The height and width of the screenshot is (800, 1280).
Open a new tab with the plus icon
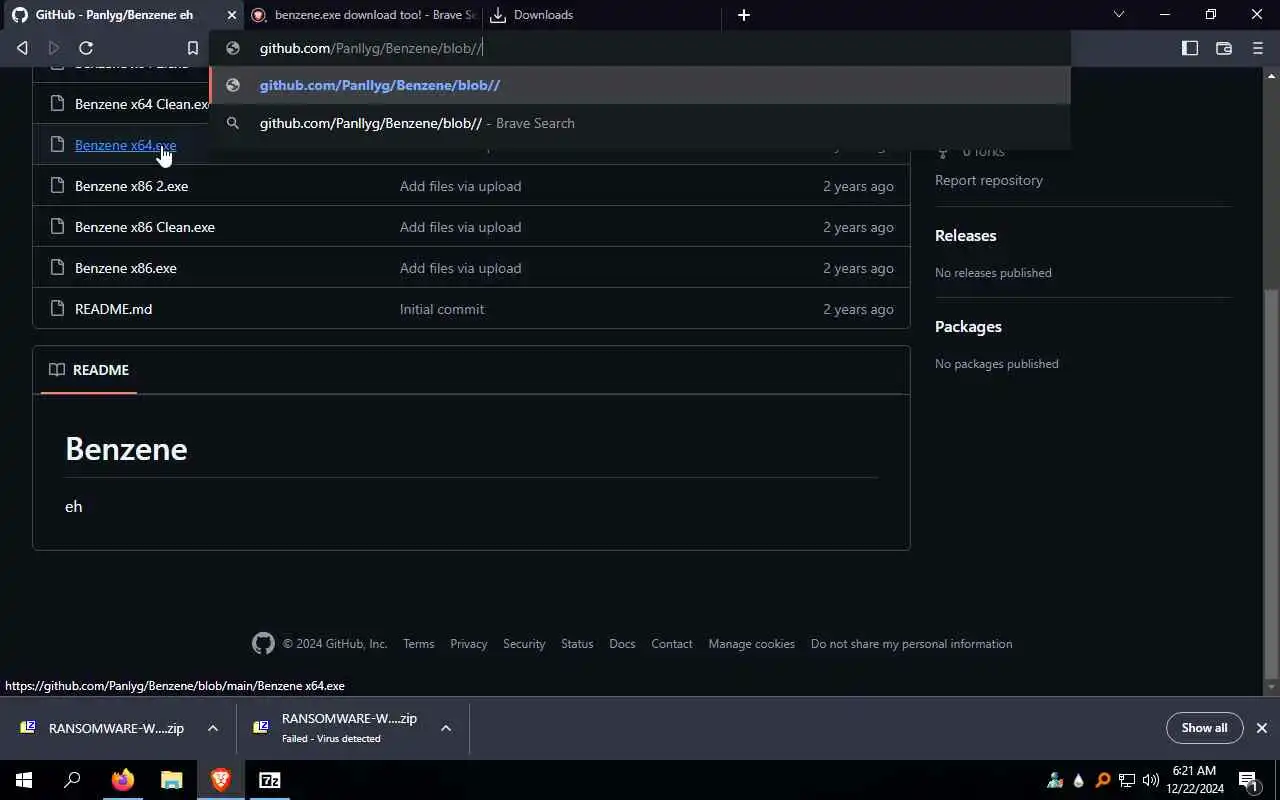coord(744,15)
